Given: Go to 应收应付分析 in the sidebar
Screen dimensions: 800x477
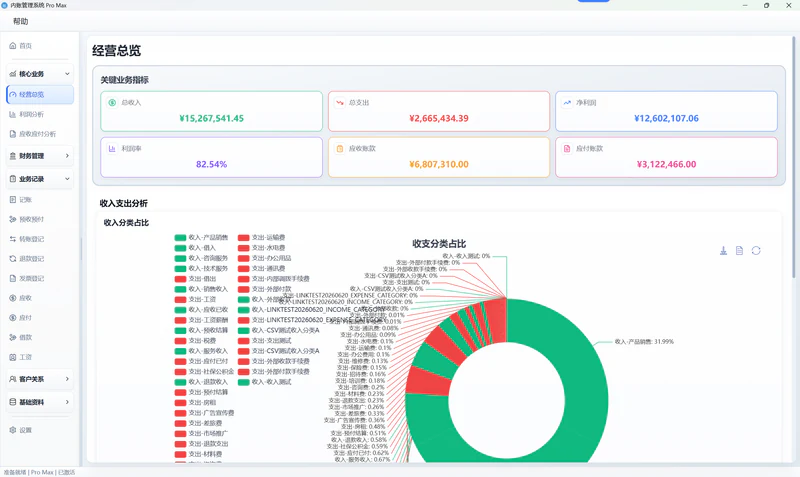Looking at the screenshot, I should point(40,134).
